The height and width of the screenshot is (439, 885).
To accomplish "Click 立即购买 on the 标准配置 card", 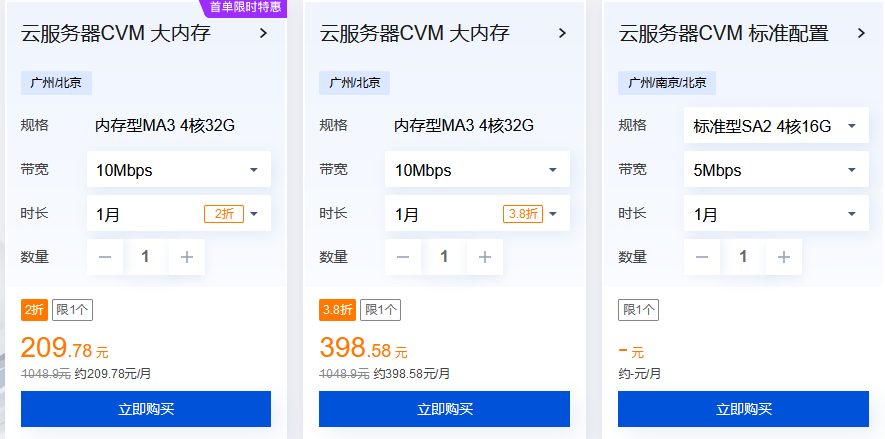I will coord(743,409).
